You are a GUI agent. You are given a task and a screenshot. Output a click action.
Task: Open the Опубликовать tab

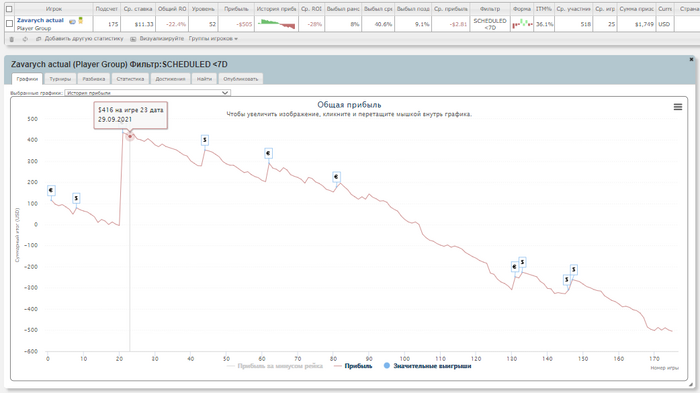pyautogui.click(x=241, y=79)
